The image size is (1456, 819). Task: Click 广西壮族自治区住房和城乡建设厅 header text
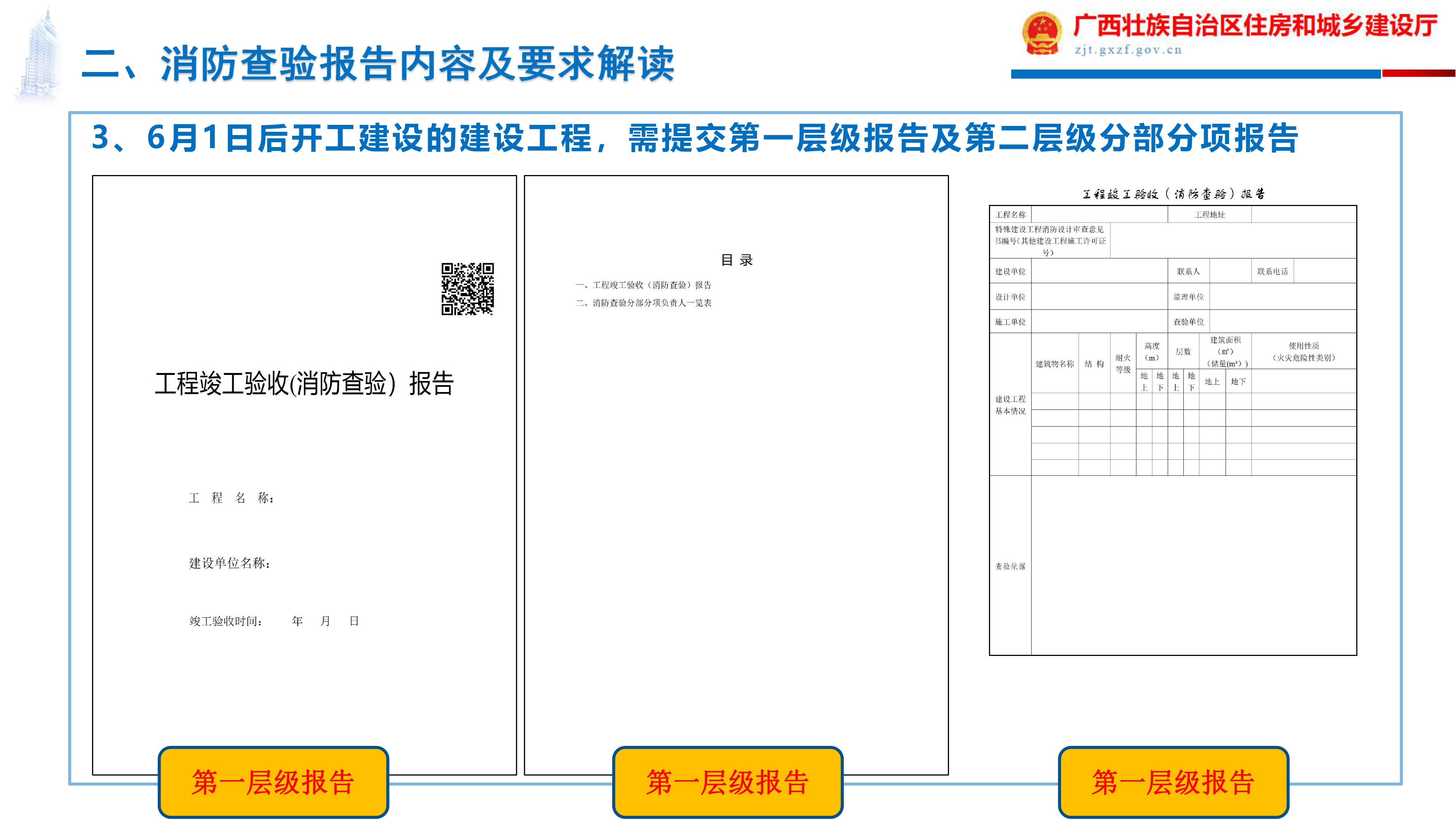click(1255, 26)
